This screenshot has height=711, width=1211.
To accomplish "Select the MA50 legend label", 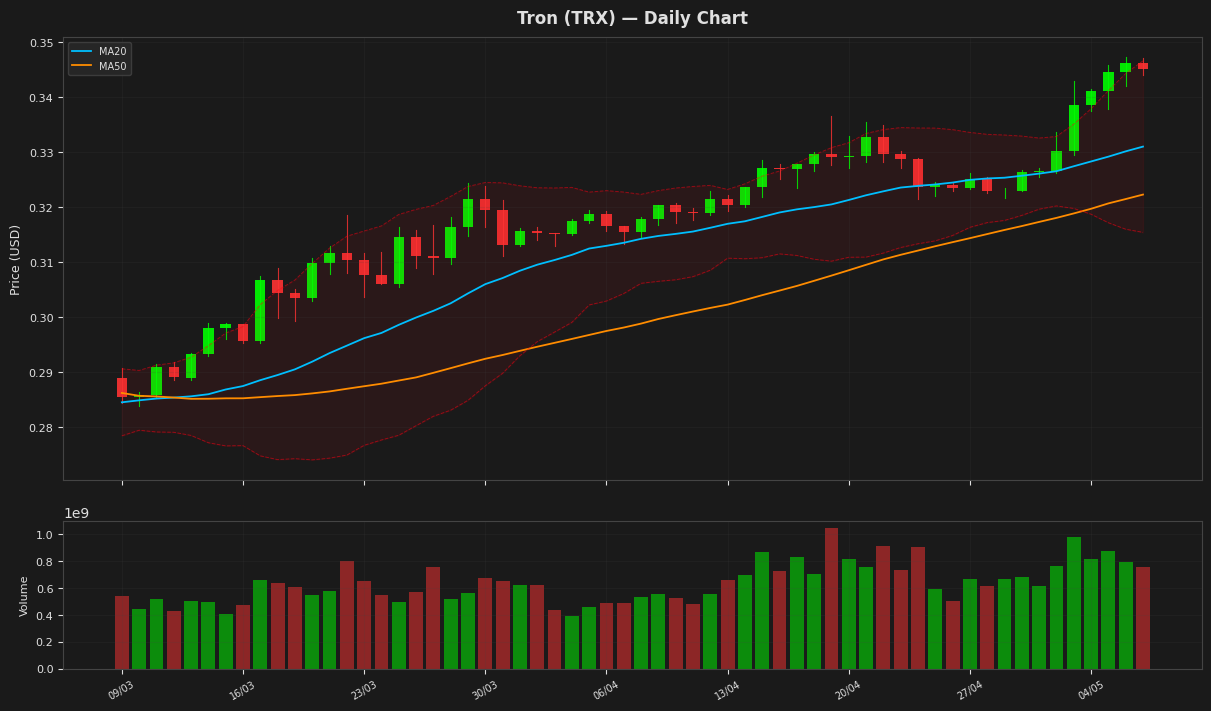I will [112, 66].
